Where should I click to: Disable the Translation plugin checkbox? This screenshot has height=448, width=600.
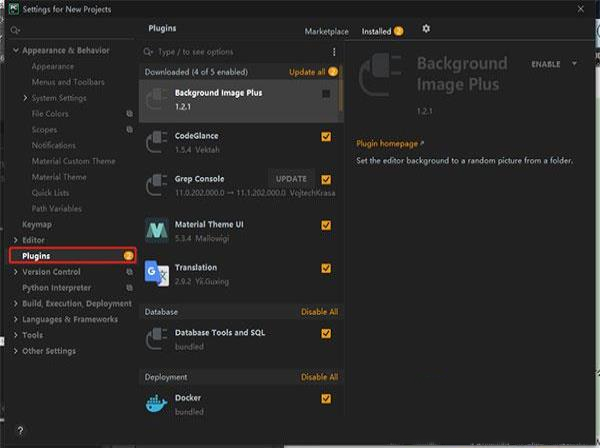(326, 268)
